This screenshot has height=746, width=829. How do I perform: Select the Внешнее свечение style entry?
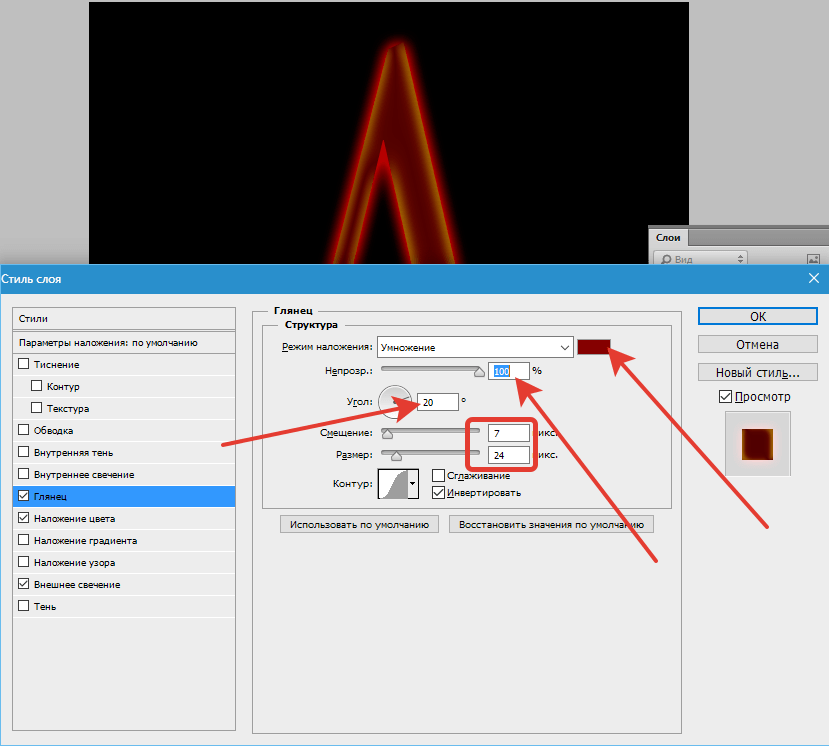click(x=76, y=584)
